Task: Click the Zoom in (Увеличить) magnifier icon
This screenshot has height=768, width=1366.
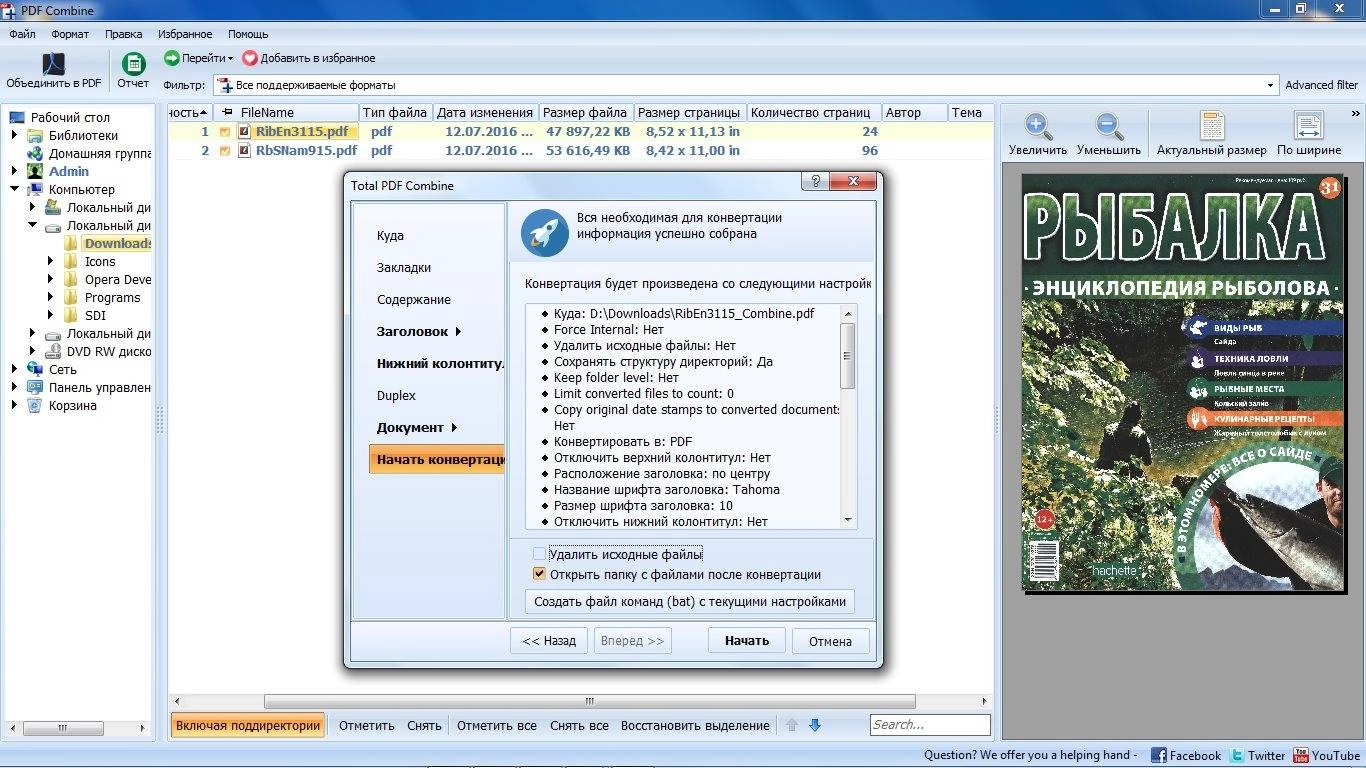Action: (1038, 127)
